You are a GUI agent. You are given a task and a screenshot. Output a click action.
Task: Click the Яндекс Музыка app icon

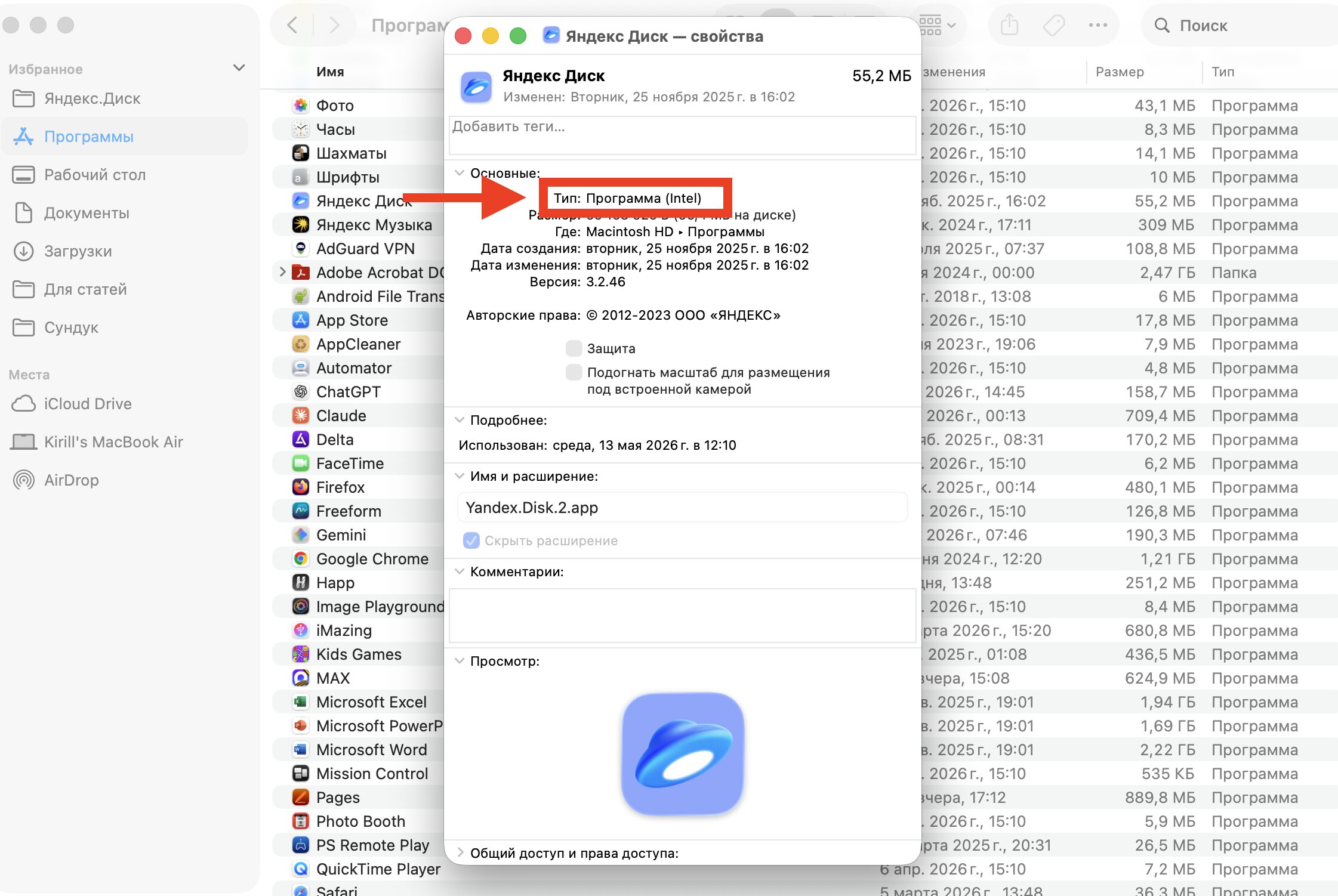coord(301,225)
